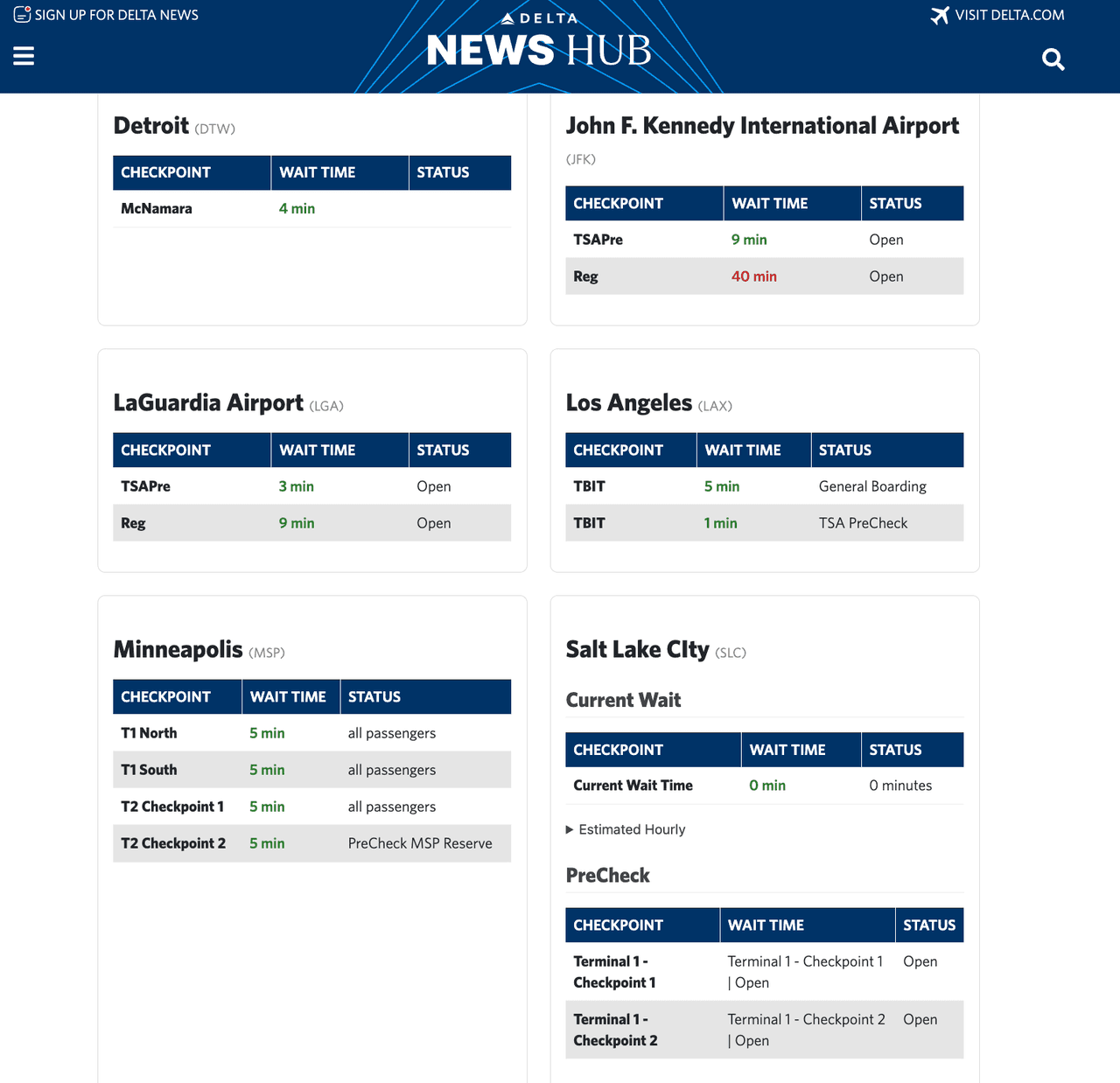
Task: Click the LaGuardia Airport heading
Action: tap(208, 402)
